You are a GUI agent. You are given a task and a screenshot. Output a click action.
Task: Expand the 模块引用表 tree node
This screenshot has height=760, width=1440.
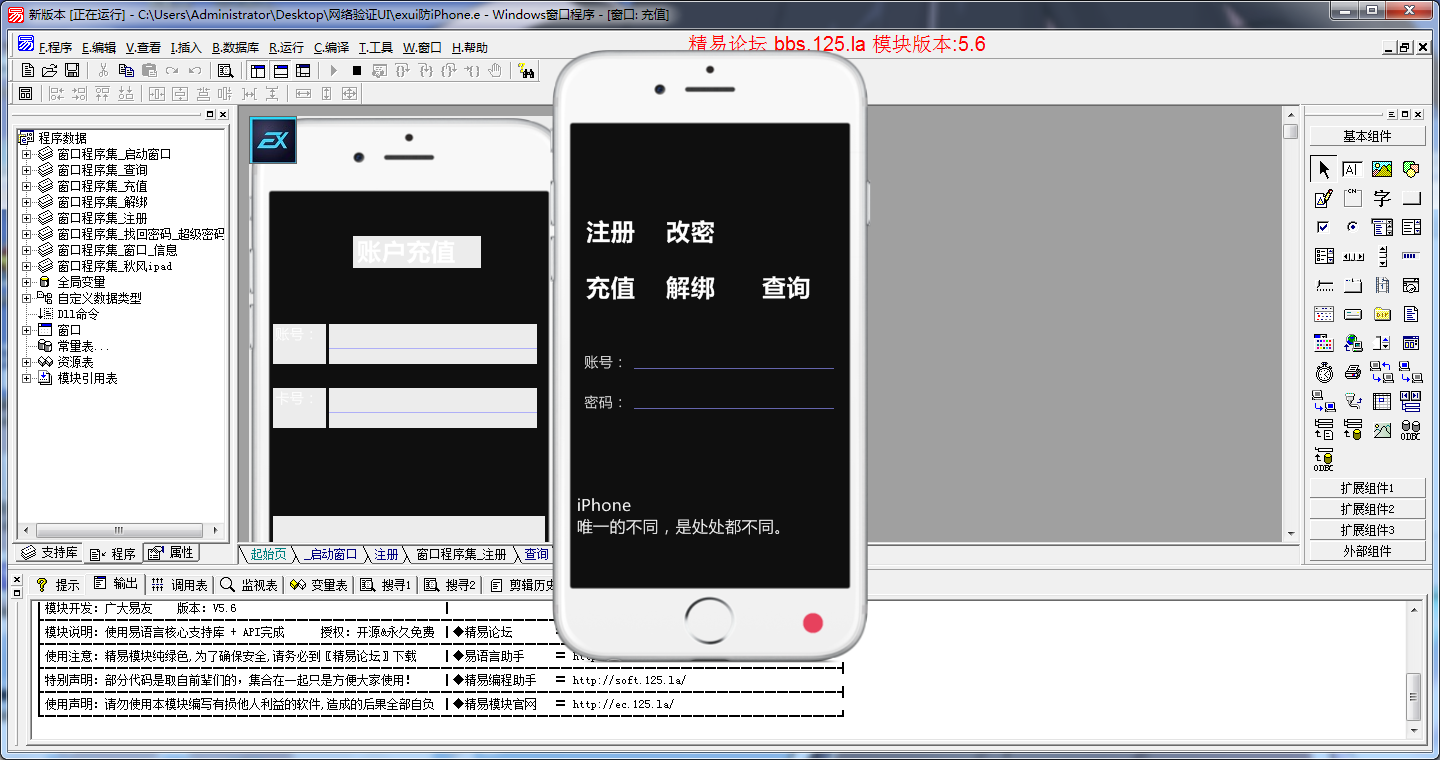(27, 378)
